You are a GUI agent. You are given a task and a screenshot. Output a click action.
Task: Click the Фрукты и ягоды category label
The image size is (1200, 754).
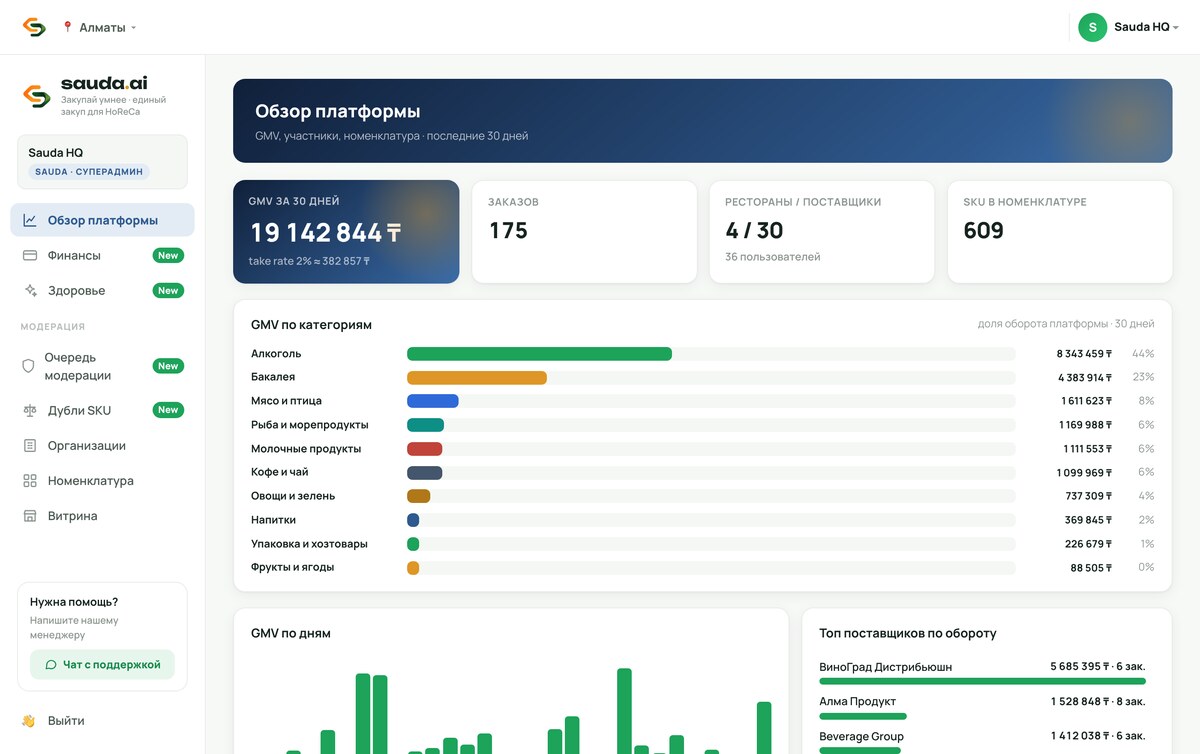pyautogui.click(x=292, y=567)
